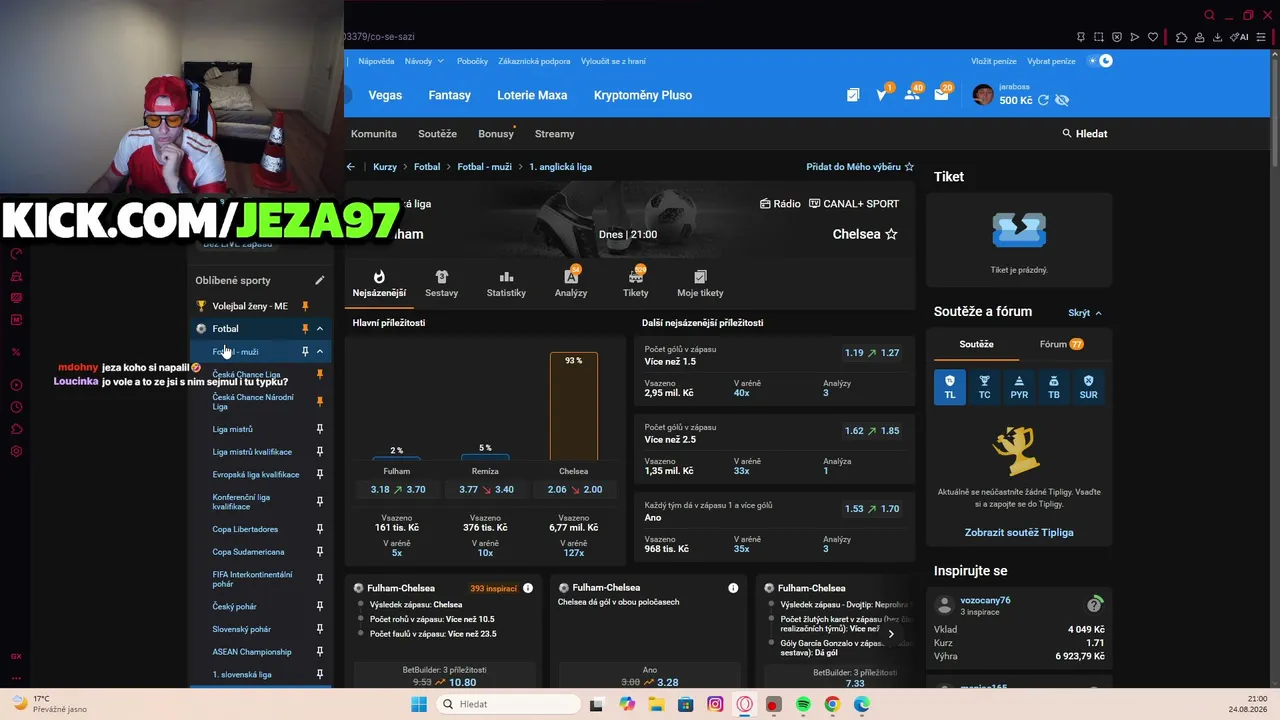Open the Radio broadcast icon

(x=780, y=204)
